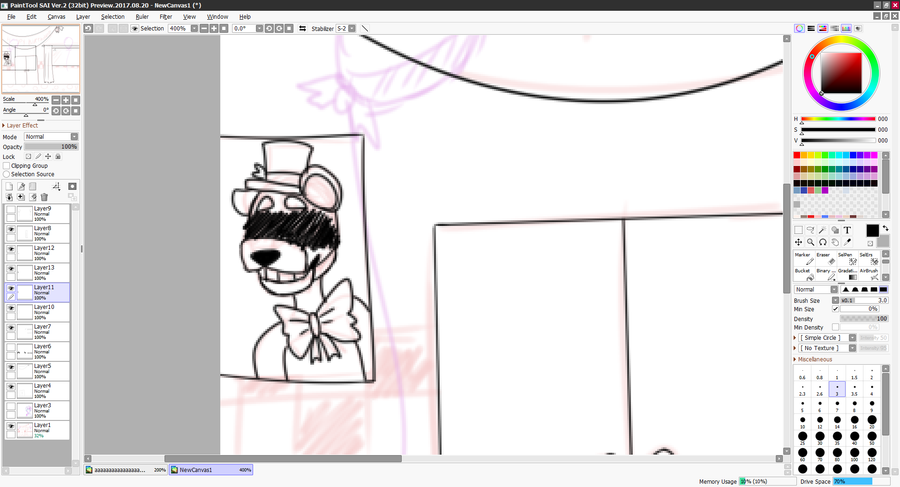Click the black foreground color swatch
This screenshot has width=900, height=487.
(872, 231)
